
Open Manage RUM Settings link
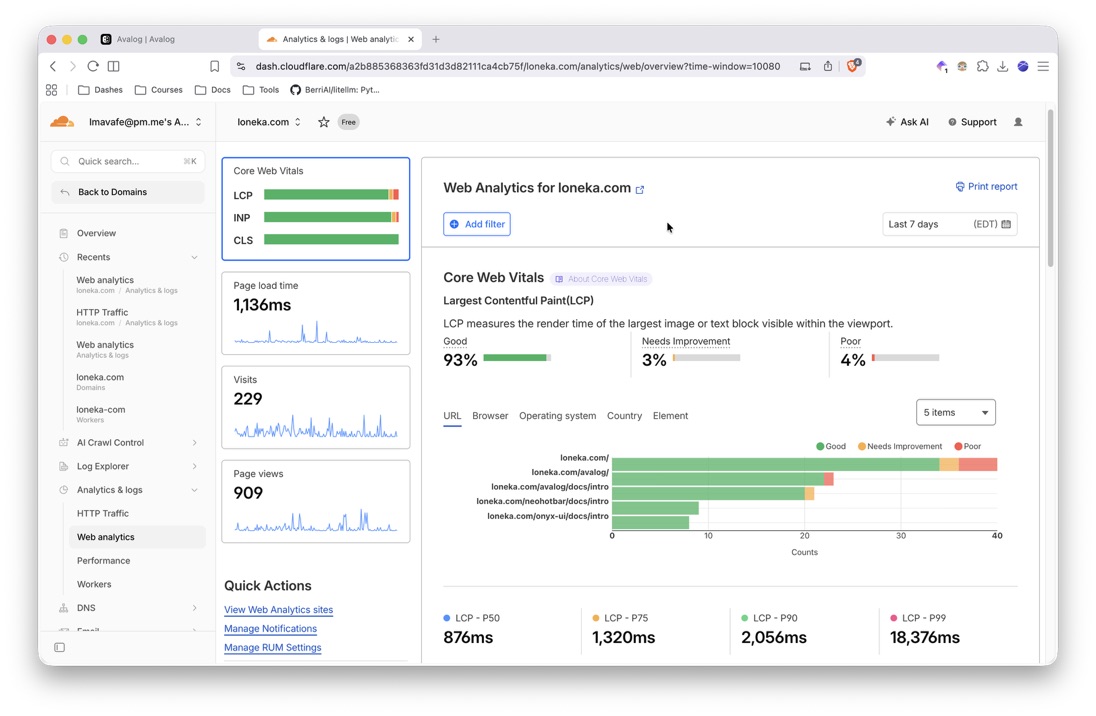[273, 647]
